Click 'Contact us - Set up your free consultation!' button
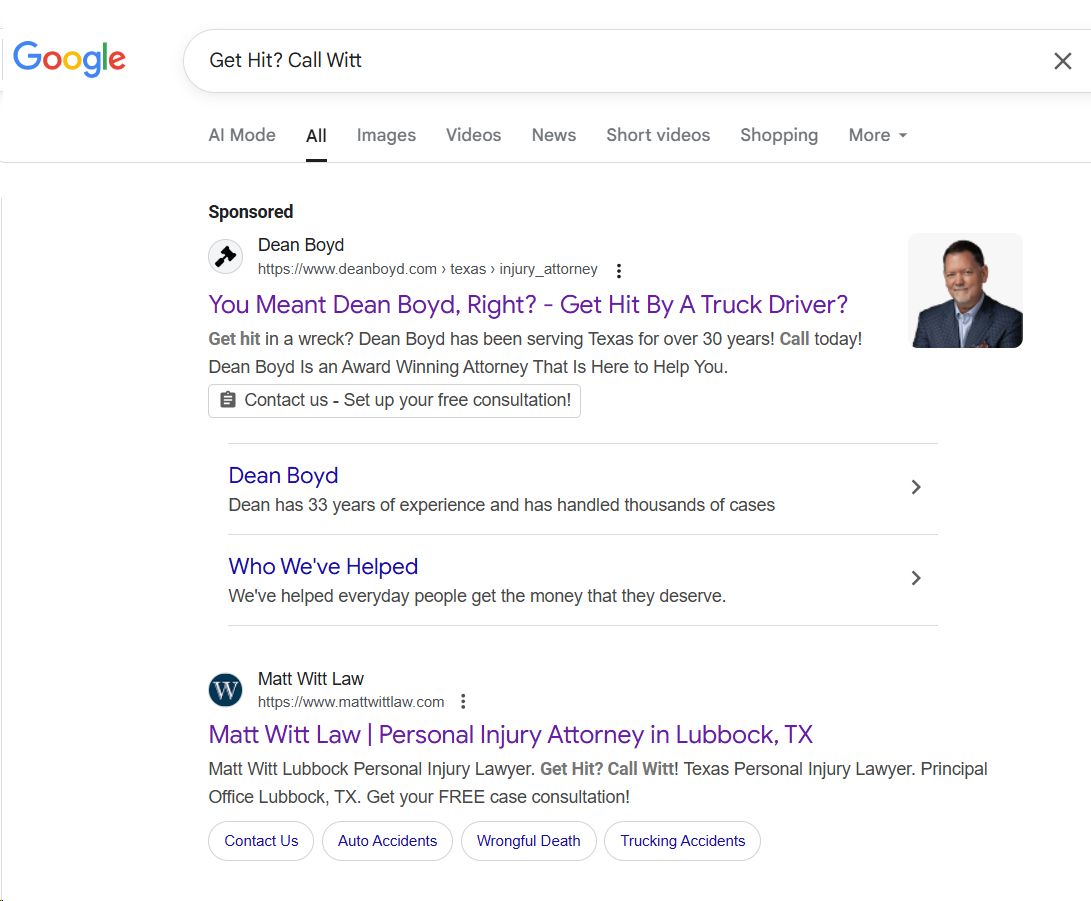 coord(395,401)
